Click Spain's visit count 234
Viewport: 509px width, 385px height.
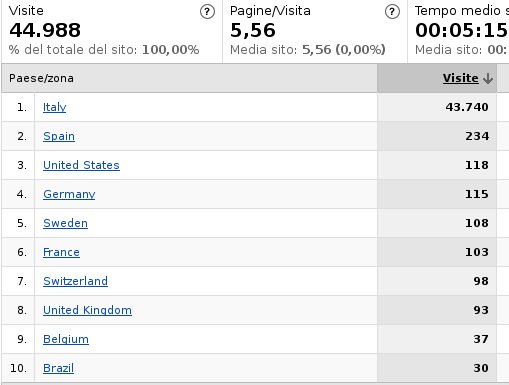pyautogui.click(x=477, y=136)
